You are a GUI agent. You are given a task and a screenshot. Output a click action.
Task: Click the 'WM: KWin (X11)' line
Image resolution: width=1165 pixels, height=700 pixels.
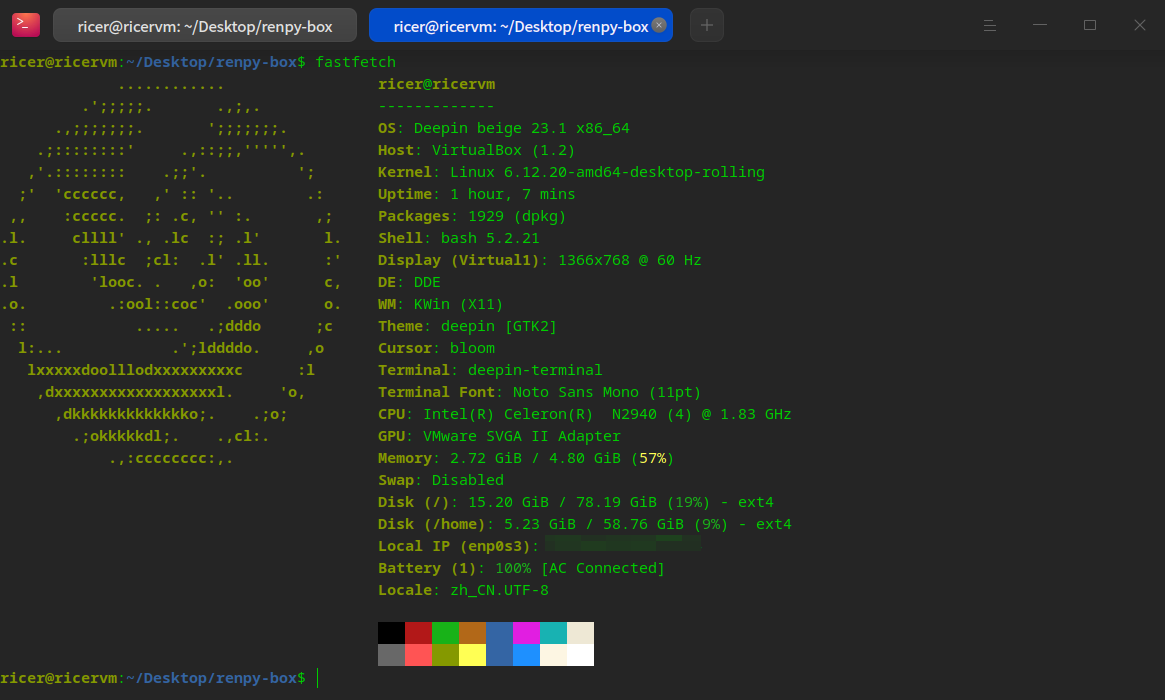pos(441,304)
